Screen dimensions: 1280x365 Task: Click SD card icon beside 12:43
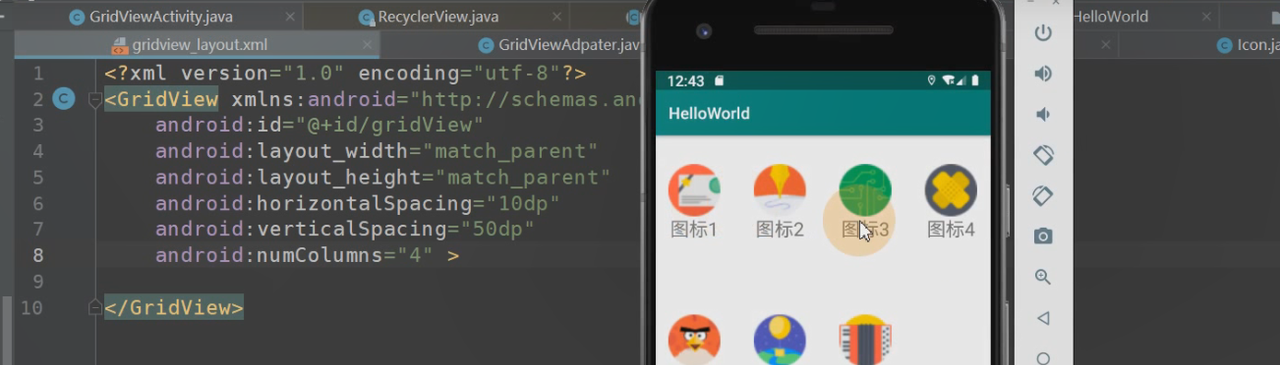719,80
